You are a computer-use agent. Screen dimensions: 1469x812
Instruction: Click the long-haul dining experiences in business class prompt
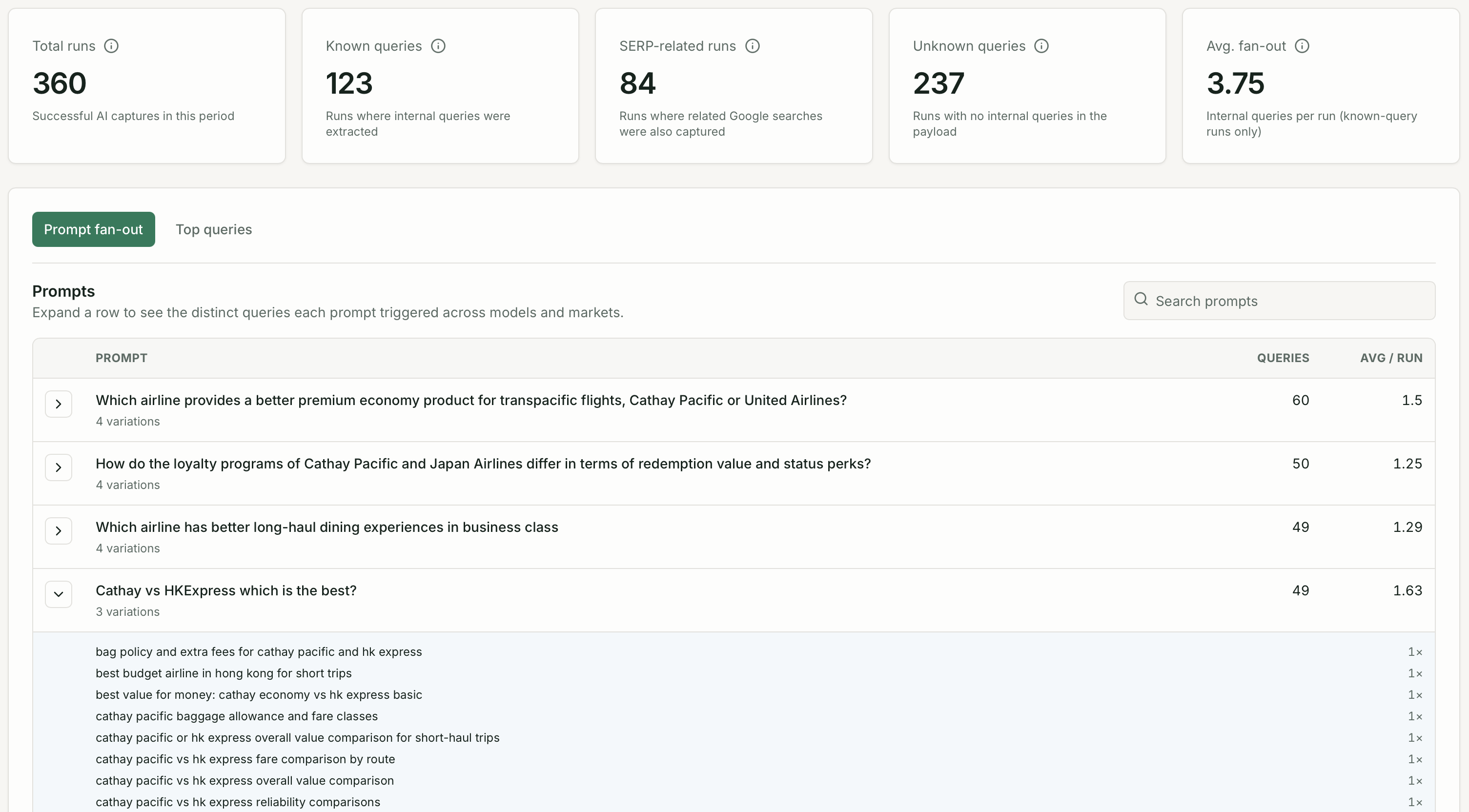(x=327, y=527)
